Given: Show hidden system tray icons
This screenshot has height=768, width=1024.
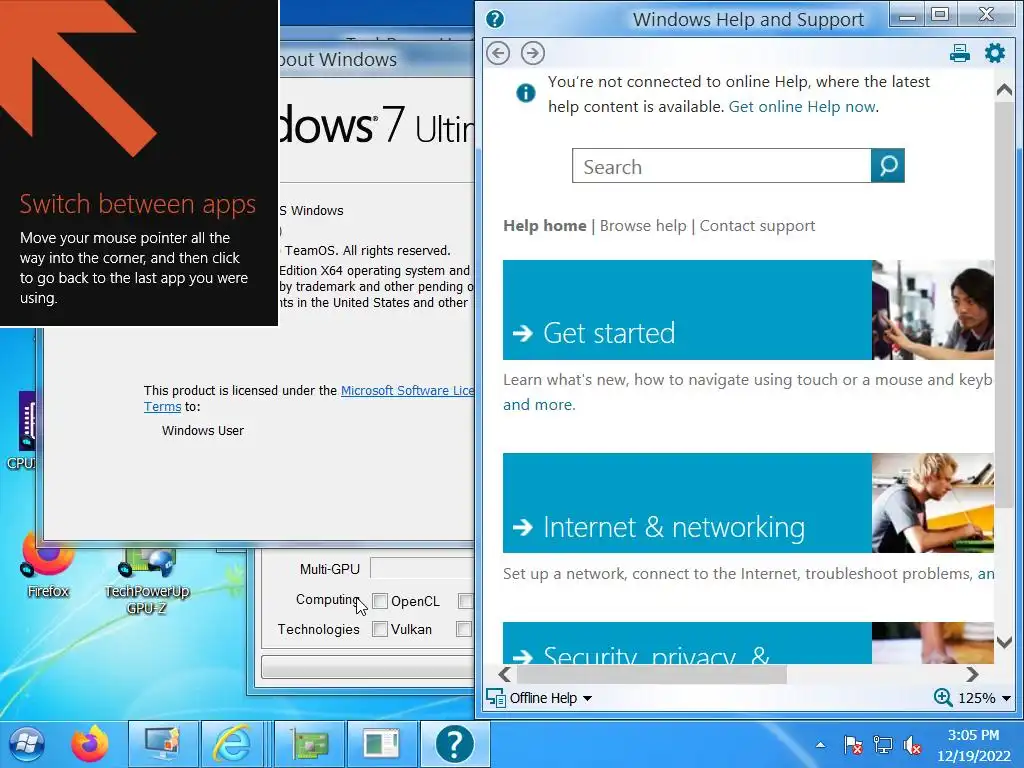Looking at the screenshot, I should 820,744.
